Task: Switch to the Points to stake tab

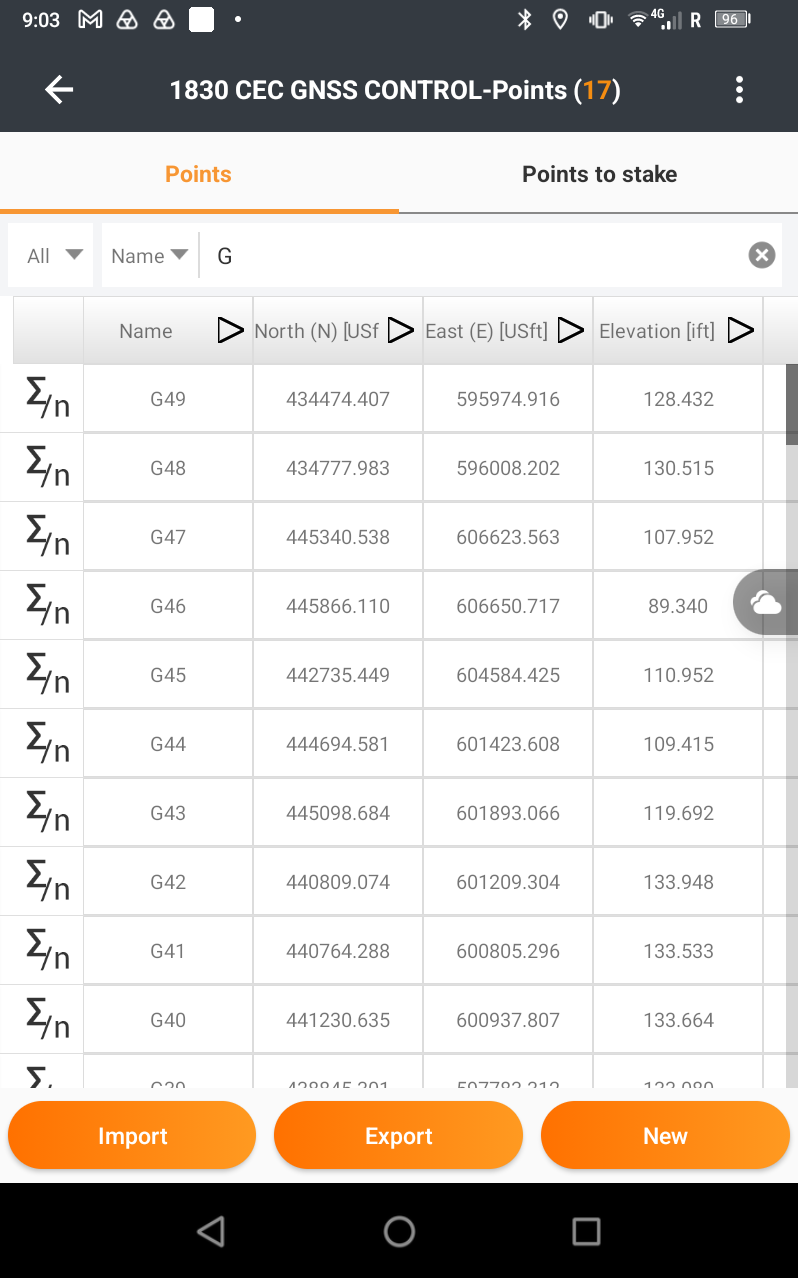Action: coord(599,174)
